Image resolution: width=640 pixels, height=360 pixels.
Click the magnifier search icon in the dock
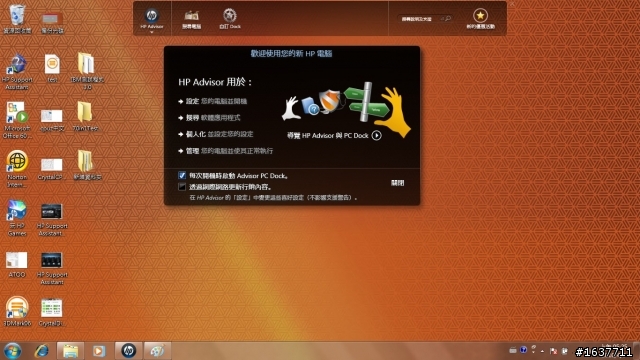click(447, 18)
